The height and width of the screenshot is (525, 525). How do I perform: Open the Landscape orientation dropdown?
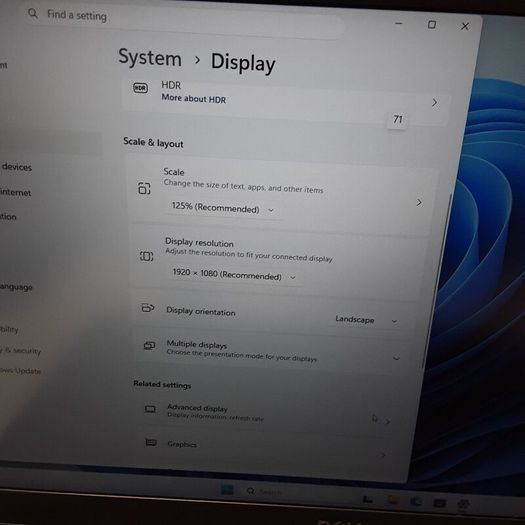367,320
